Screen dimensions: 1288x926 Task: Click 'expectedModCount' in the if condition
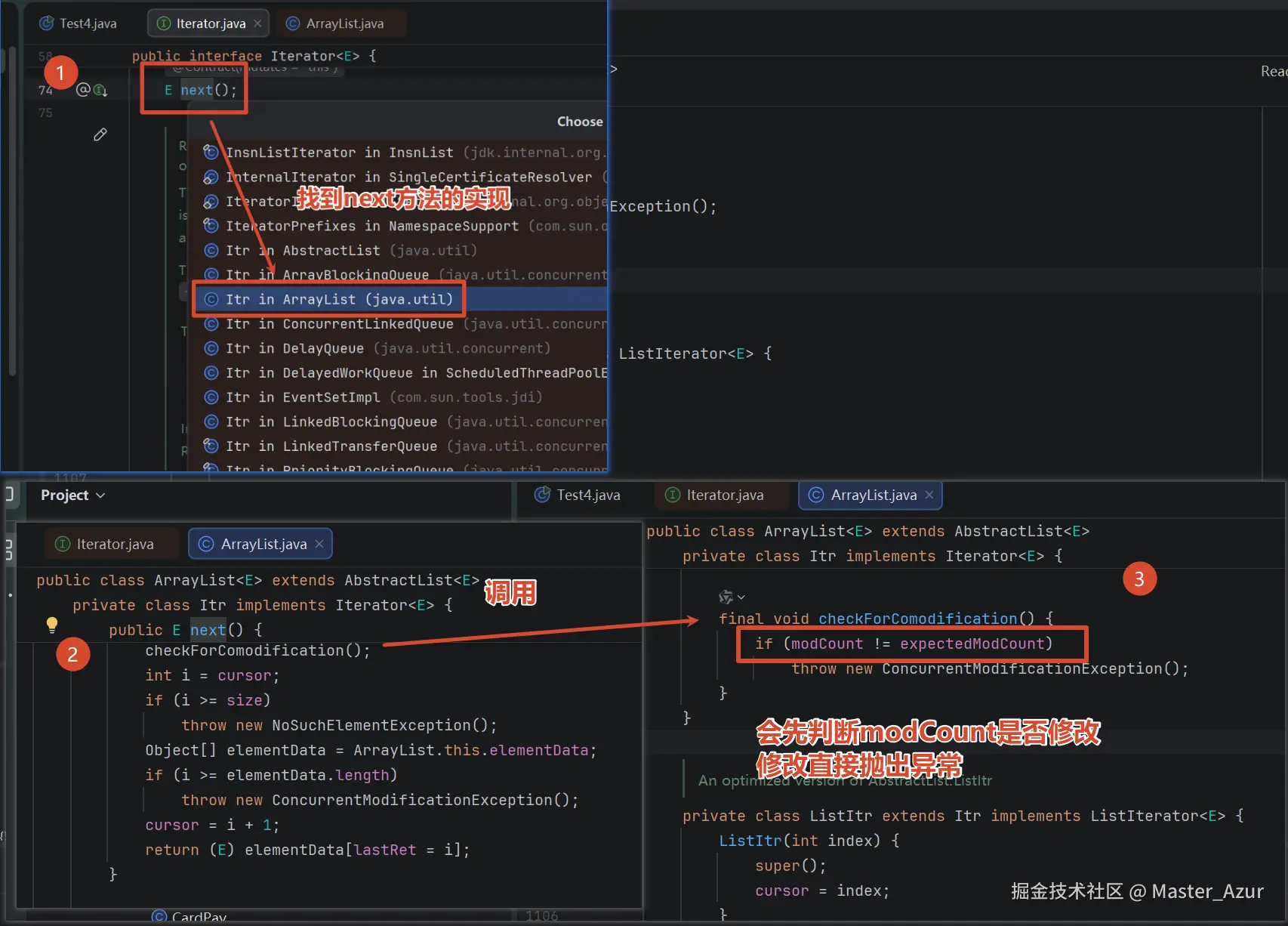coord(972,644)
